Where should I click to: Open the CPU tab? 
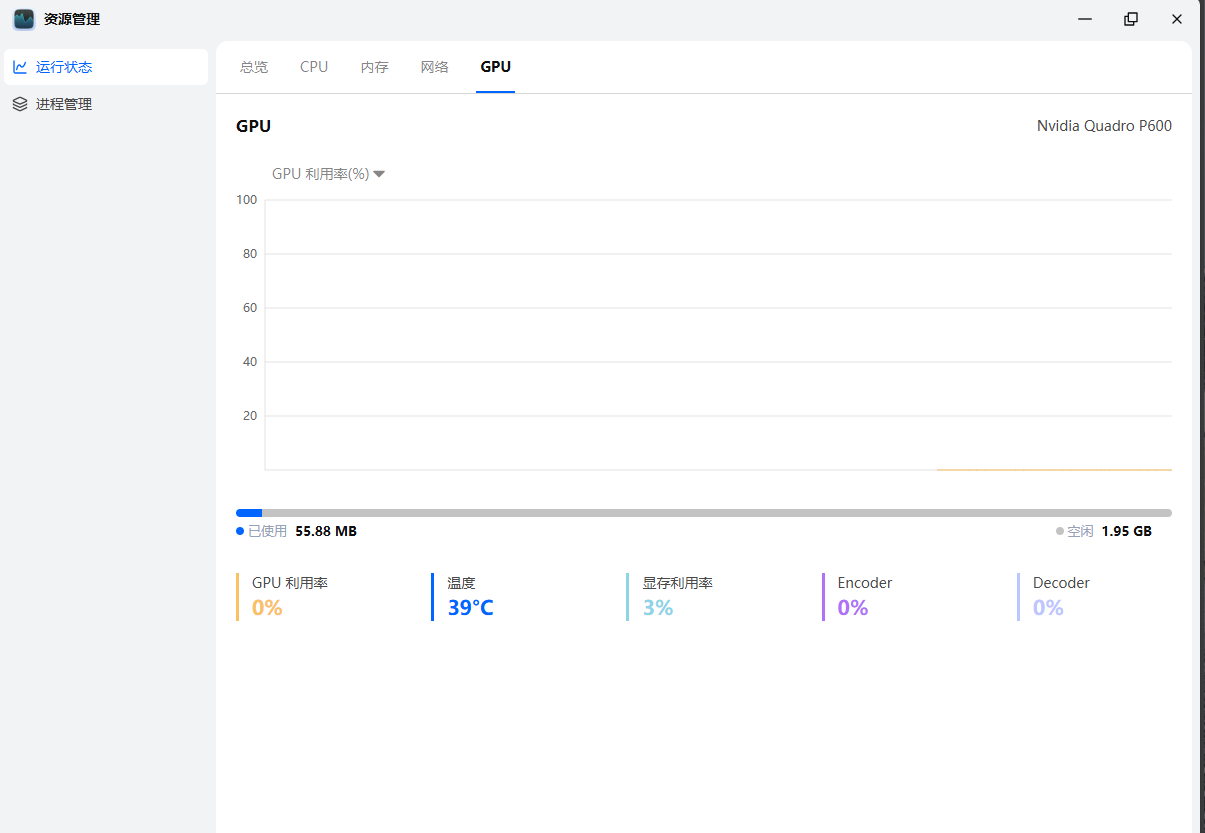(314, 67)
